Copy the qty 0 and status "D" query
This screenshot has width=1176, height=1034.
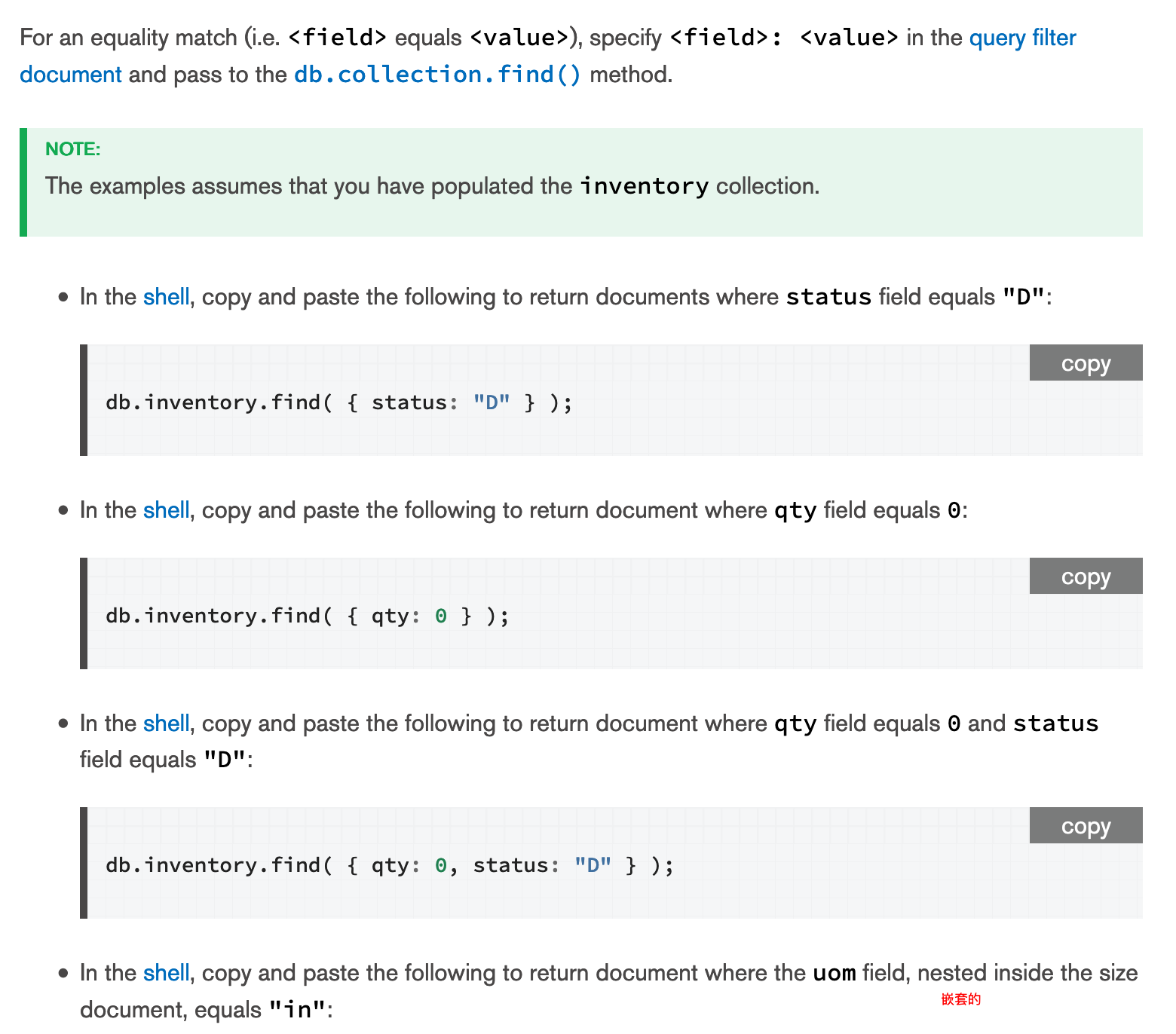[1086, 826]
